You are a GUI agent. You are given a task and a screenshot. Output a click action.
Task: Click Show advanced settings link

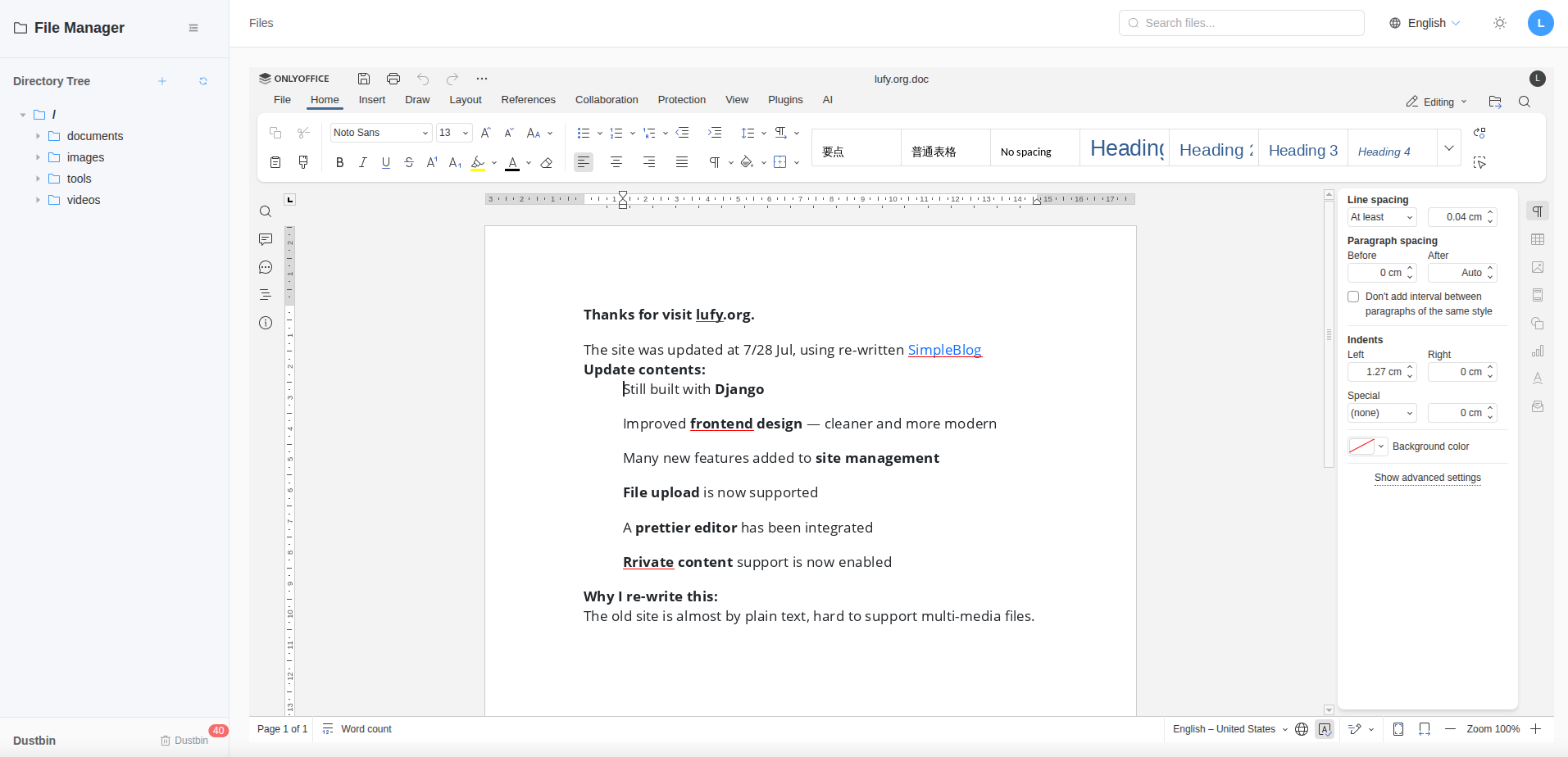pyautogui.click(x=1427, y=478)
